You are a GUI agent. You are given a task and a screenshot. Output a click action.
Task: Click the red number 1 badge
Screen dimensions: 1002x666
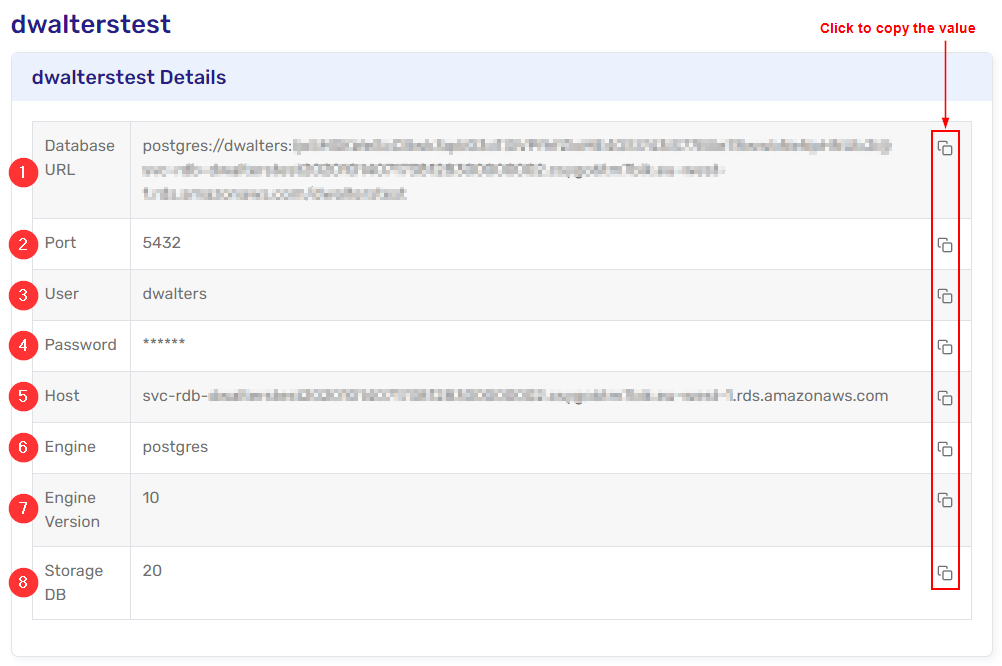[x=22, y=172]
